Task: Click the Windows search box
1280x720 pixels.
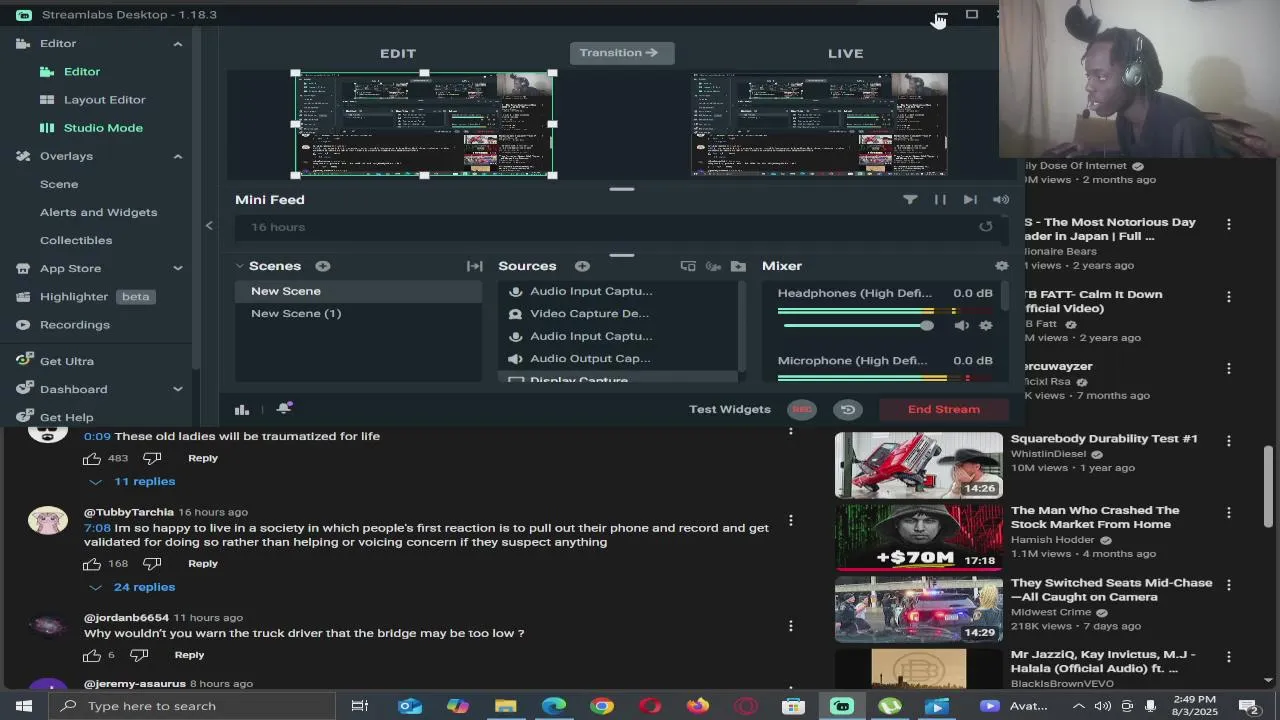Action: tap(191, 706)
